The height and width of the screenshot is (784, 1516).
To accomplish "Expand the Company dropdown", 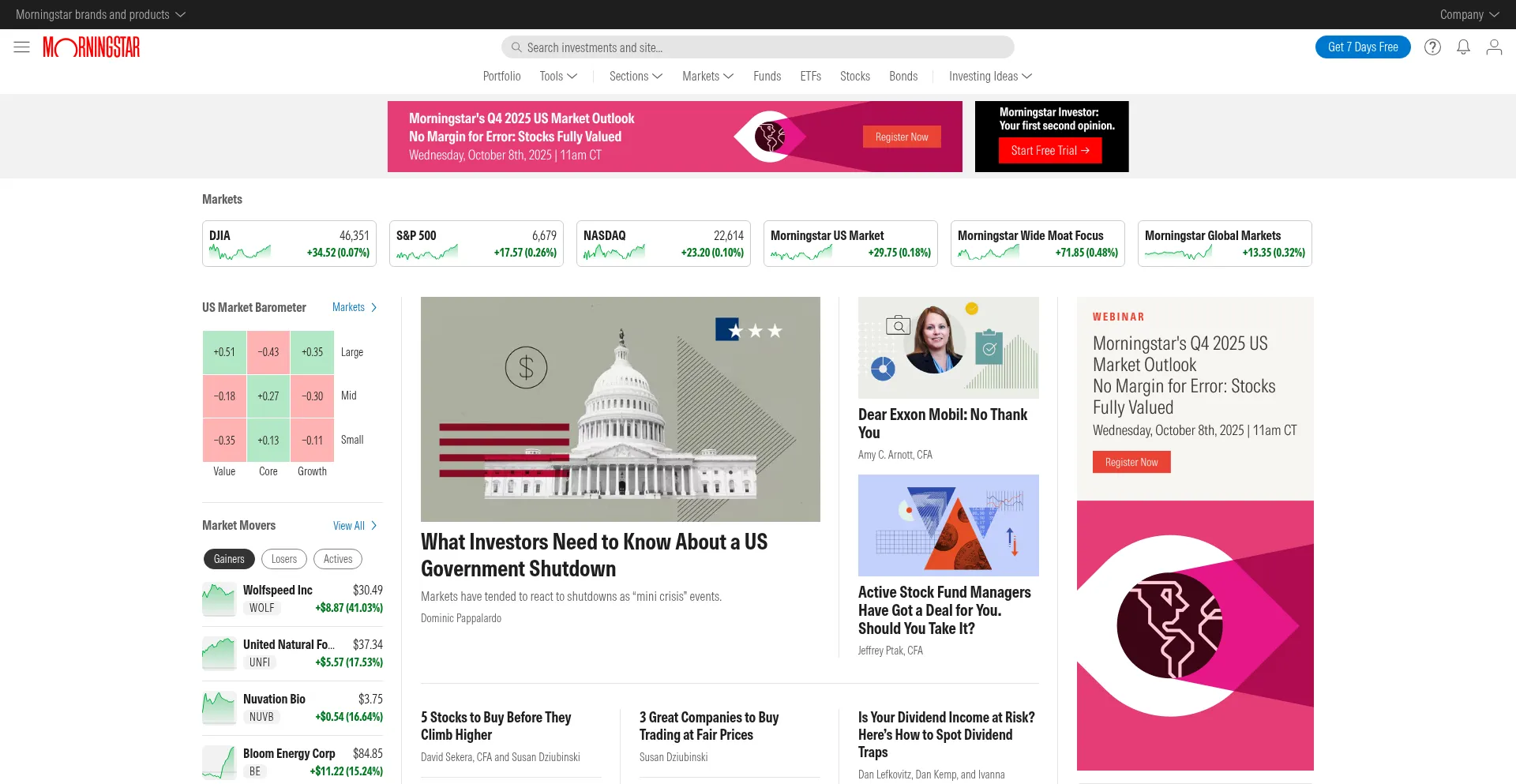I will pos(1469,14).
